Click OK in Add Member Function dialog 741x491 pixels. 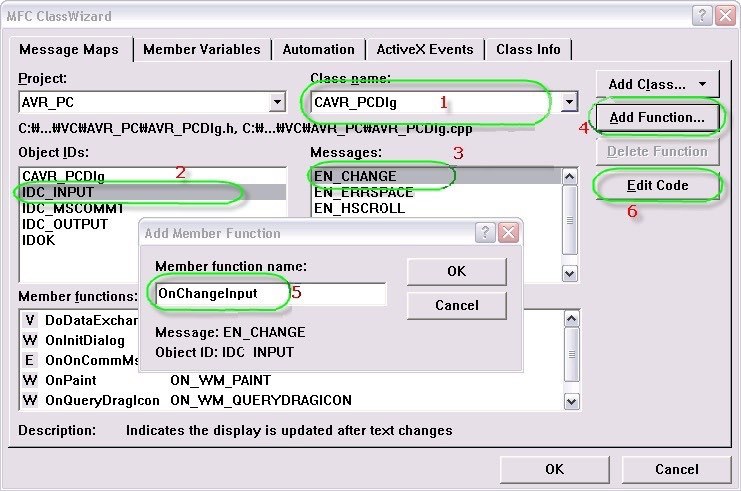(x=457, y=271)
